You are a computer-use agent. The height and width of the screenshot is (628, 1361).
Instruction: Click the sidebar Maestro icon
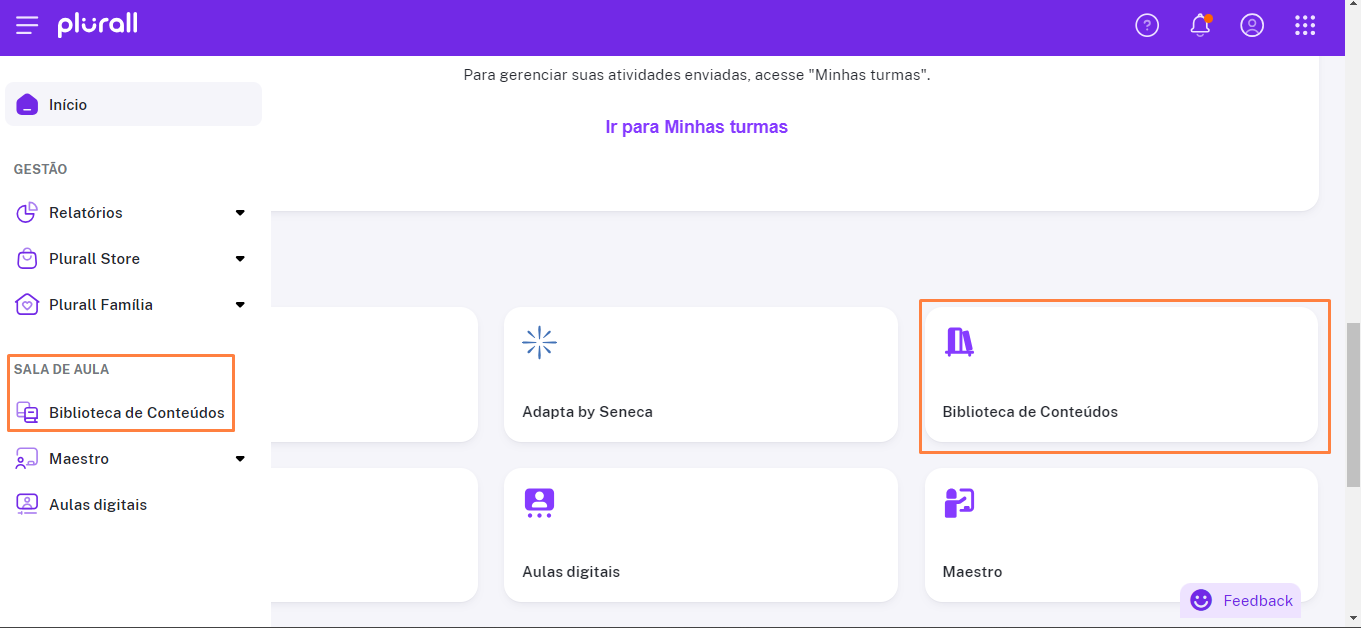[28, 459]
